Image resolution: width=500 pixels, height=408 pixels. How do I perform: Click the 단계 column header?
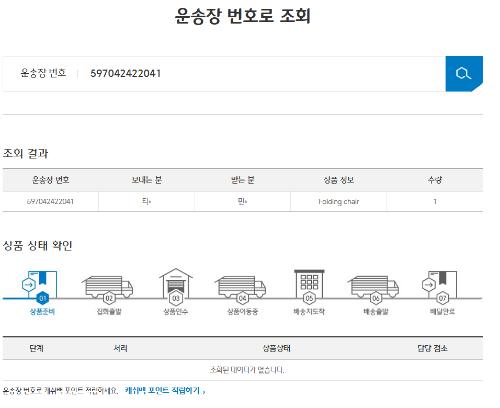pyautogui.click(x=36, y=348)
